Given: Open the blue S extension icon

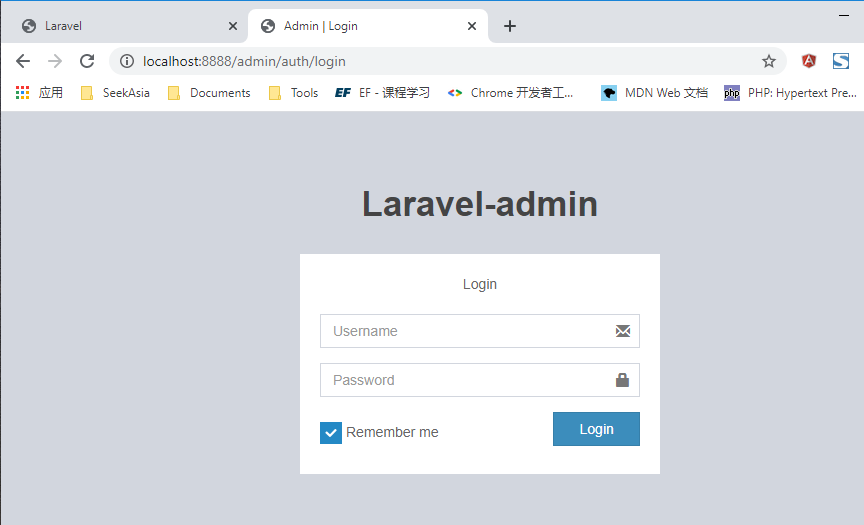Looking at the screenshot, I should tap(841, 61).
